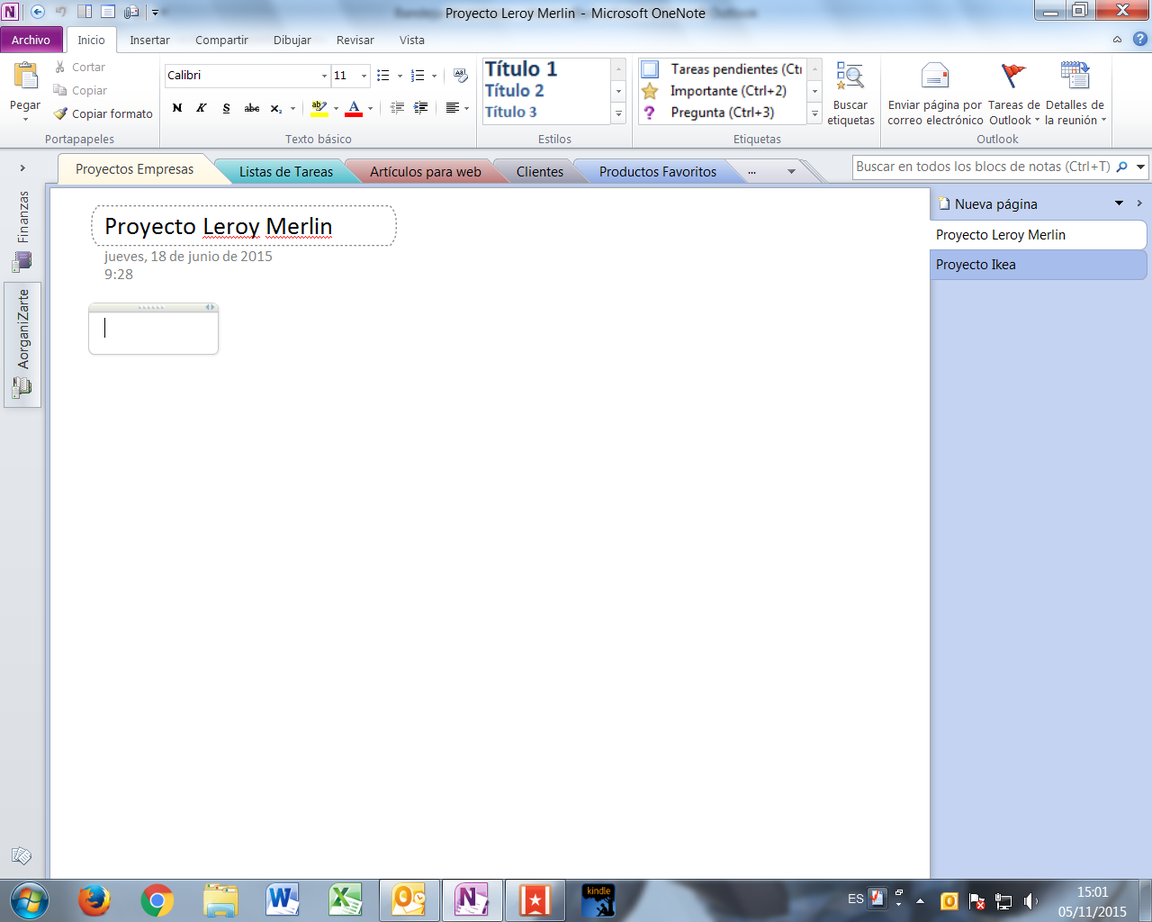Screen dimensions: 1152x922
Task: Open the font size dropdown
Action: 364,75
